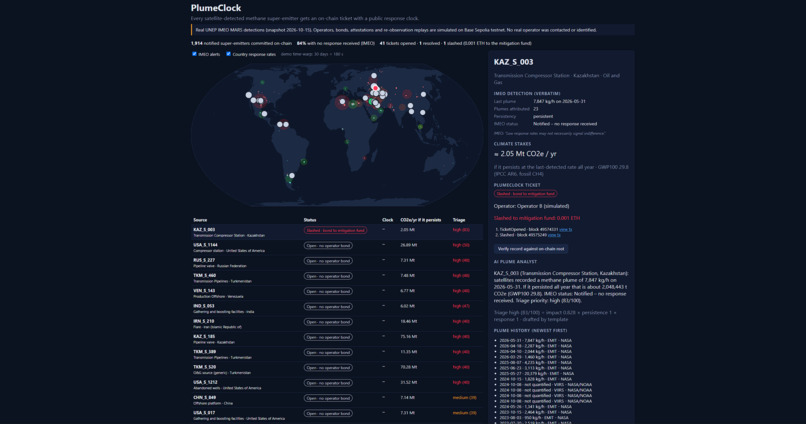Click the Source column header
This screenshot has width=806, height=424.
[x=200, y=220]
